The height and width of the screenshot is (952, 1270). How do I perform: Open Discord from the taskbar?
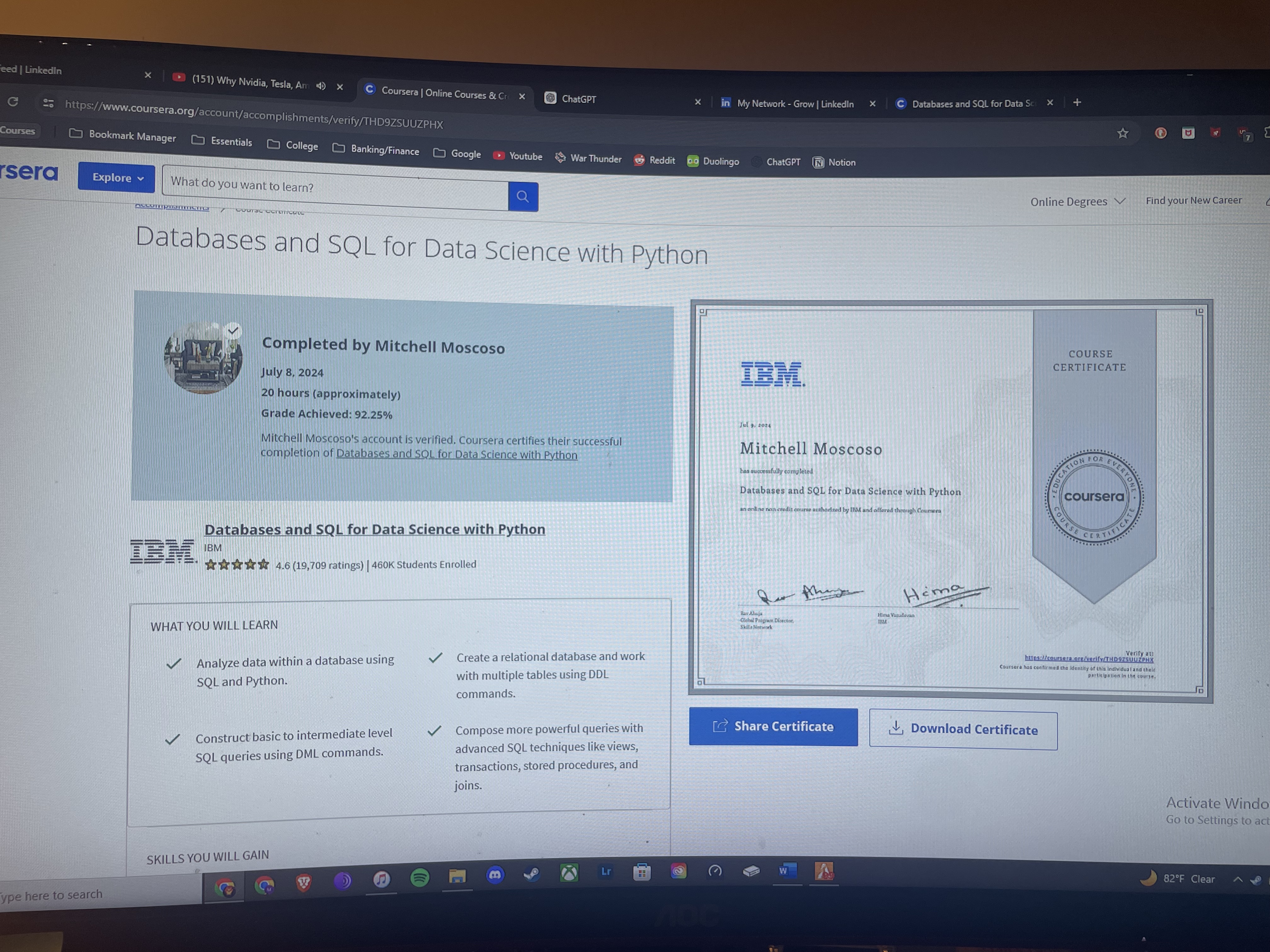[x=495, y=875]
